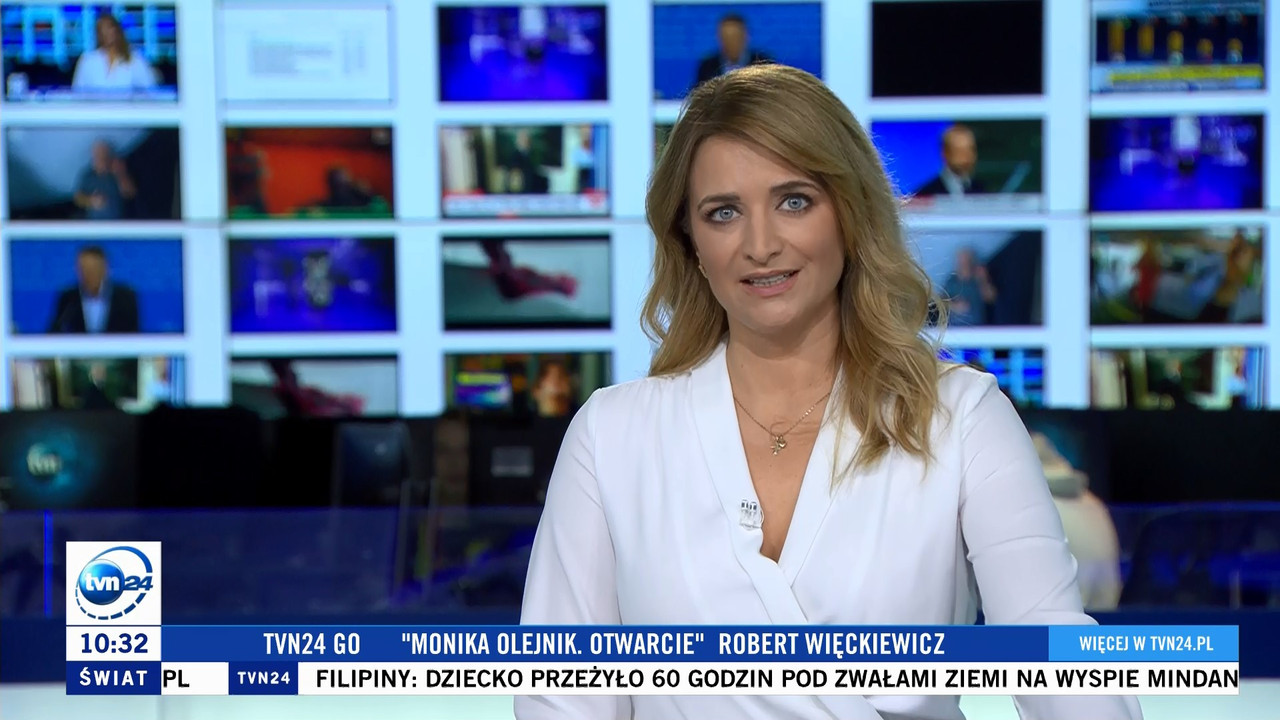This screenshot has width=1280, height=720.
Task: Click the 10:32 clock display
Action: coord(114,643)
